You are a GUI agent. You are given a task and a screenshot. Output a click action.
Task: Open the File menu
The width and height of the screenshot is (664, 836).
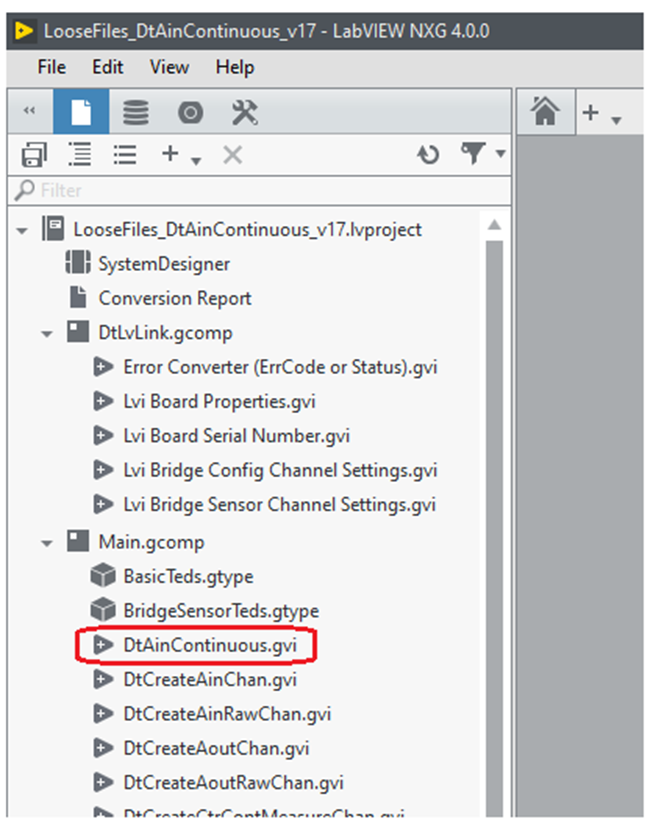(51, 67)
